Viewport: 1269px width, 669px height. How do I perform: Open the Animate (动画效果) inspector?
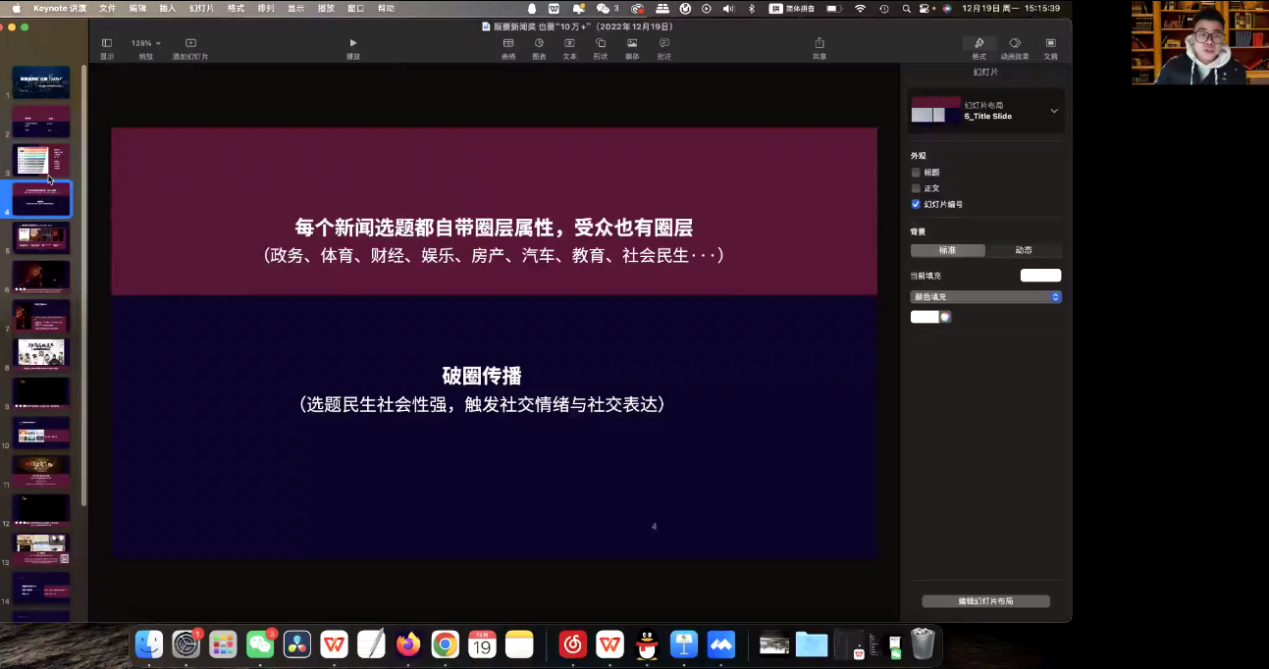pos(1014,44)
